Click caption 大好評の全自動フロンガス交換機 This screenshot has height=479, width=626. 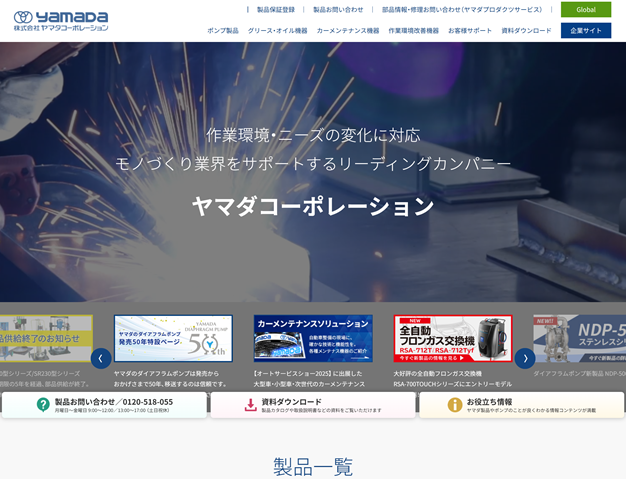pyautogui.click(x=438, y=374)
